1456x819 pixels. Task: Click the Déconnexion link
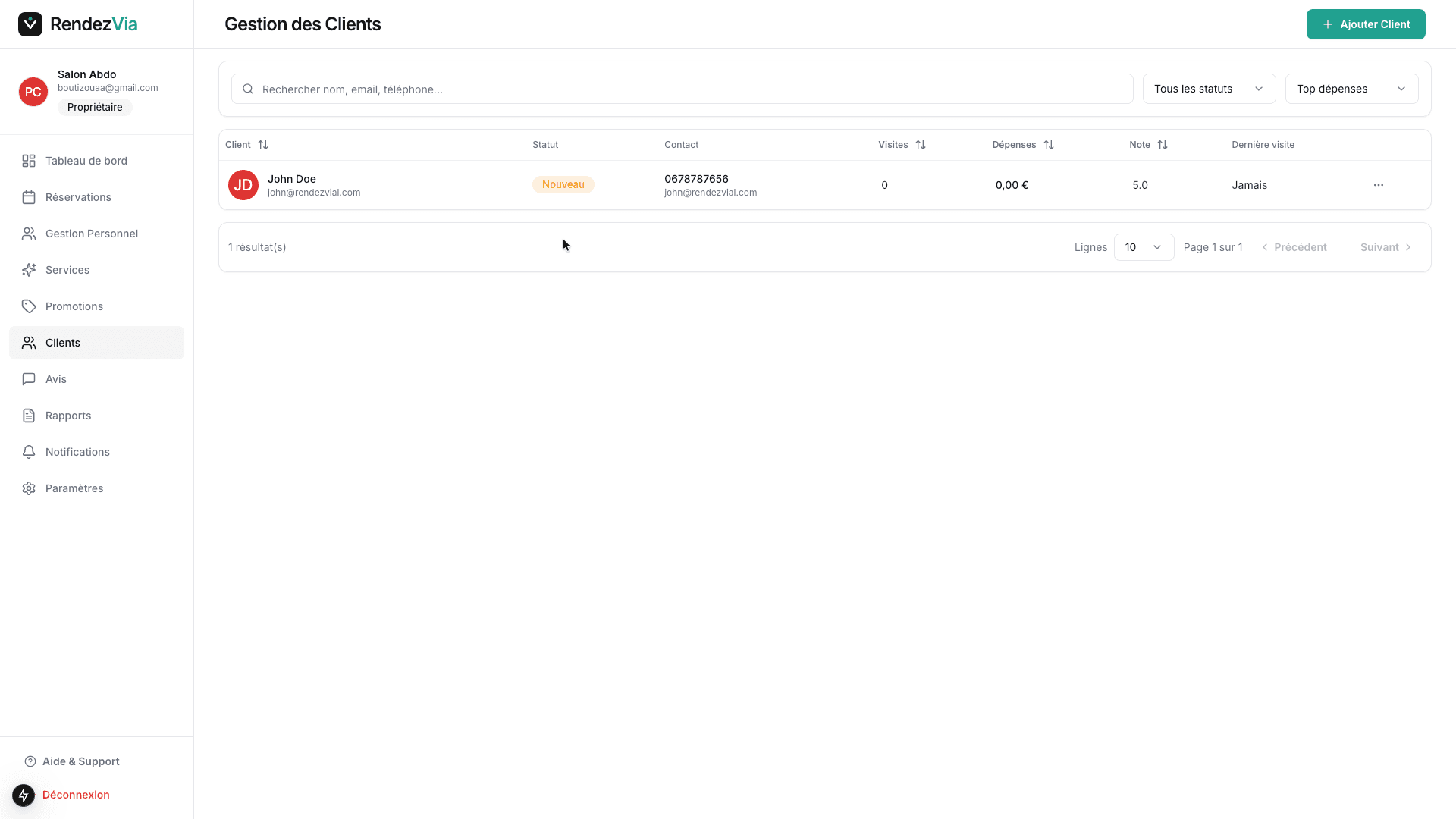click(x=76, y=795)
